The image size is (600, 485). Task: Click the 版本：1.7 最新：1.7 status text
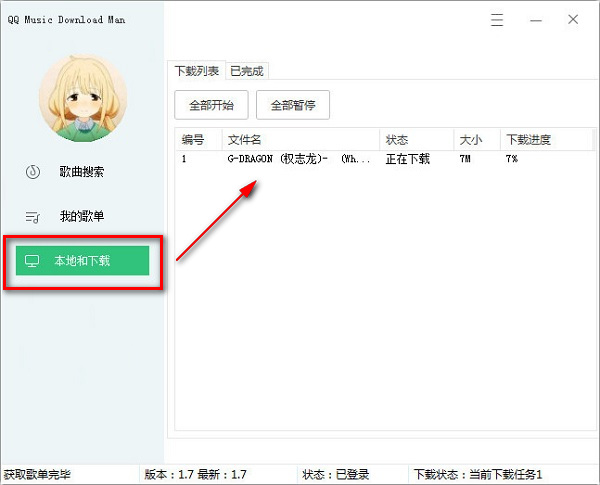tap(195, 475)
